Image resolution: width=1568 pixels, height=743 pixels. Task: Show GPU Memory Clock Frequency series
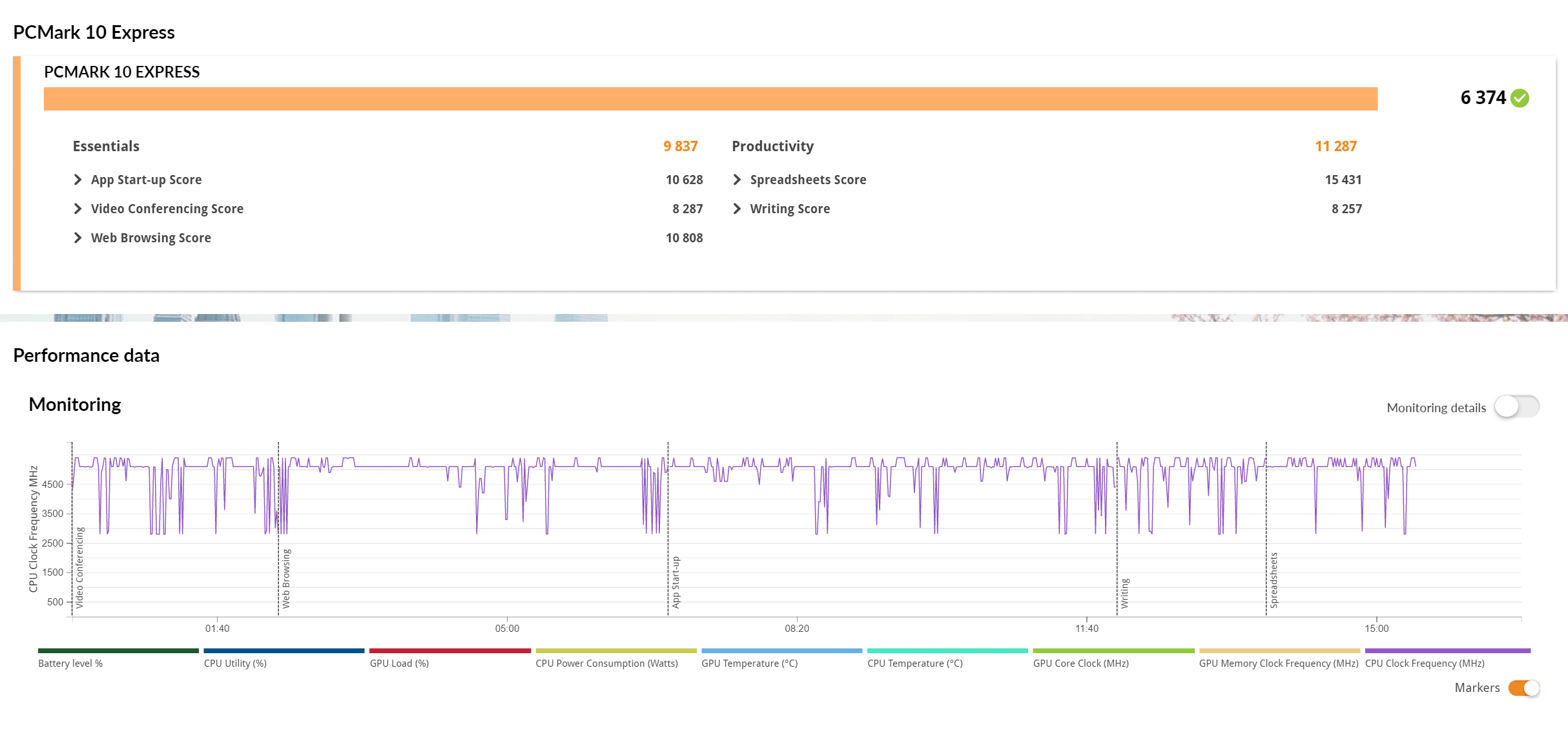[x=1279, y=658]
